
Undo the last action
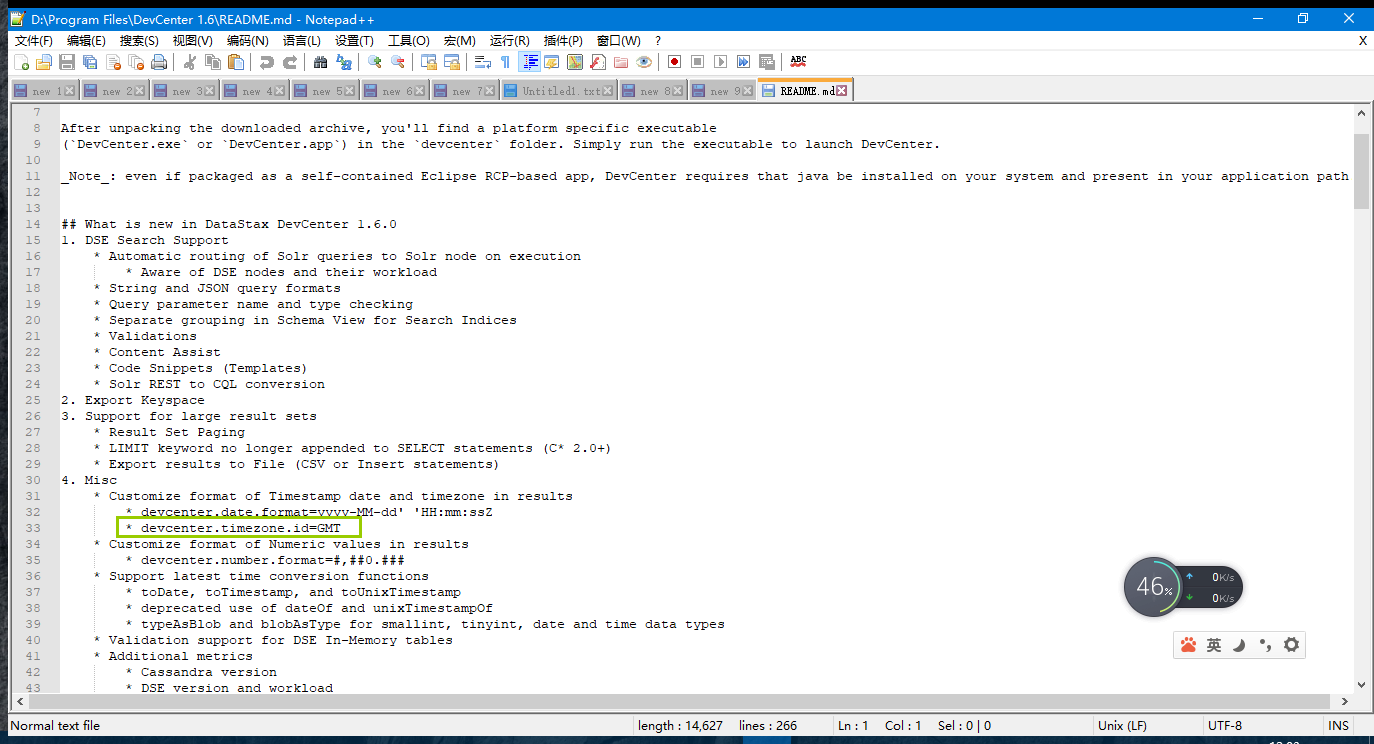pos(267,62)
